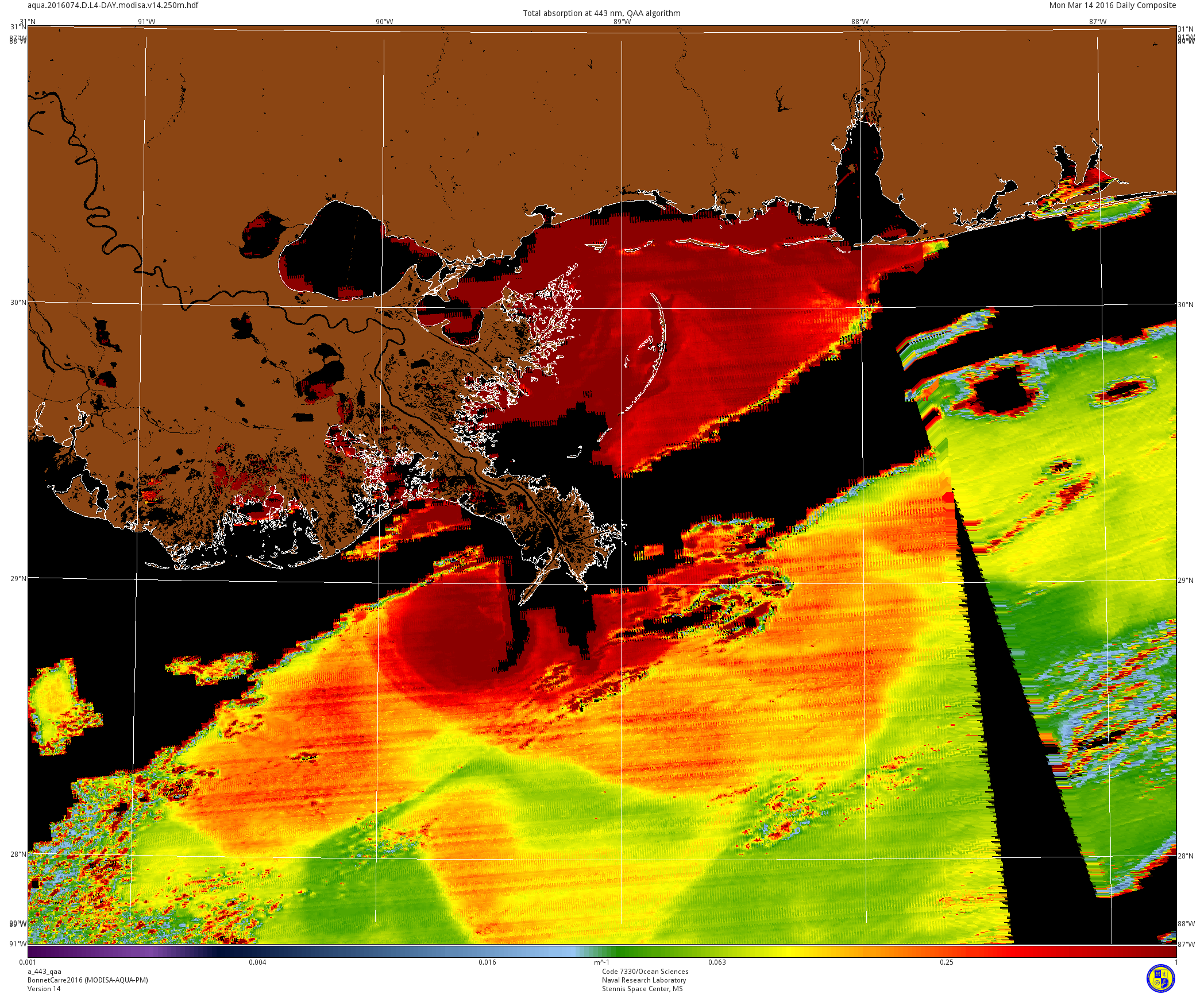Click the 0.063 colorbar tick label
1204x994 pixels.
pos(716,962)
